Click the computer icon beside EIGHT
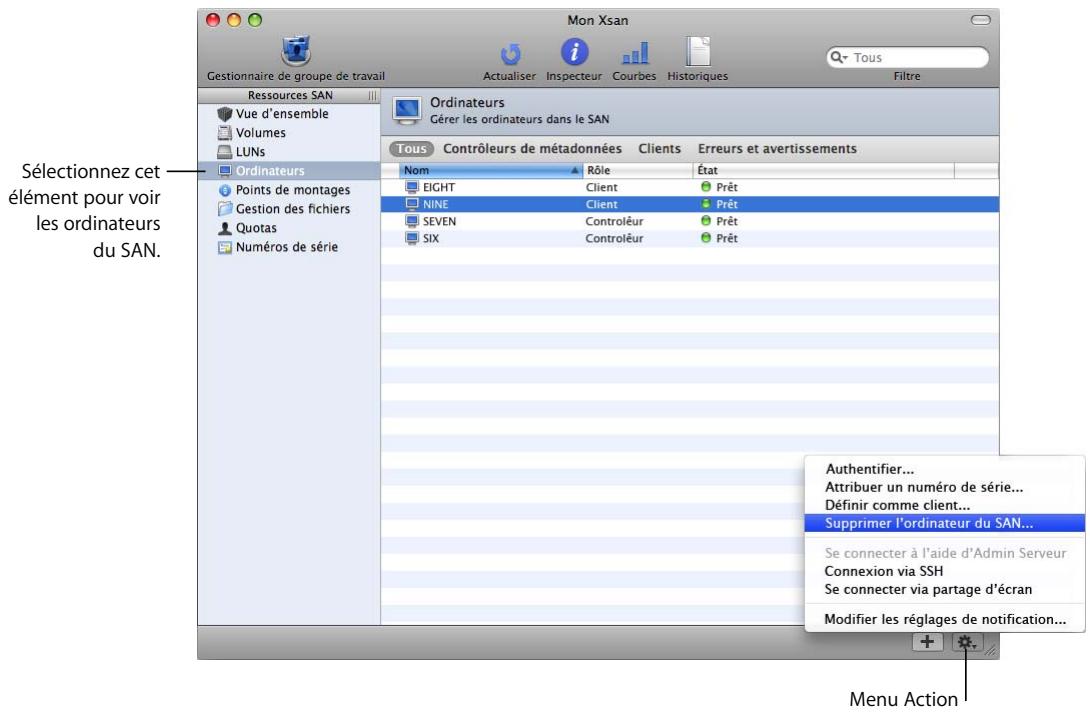The image size is (1090, 715). pyautogui.click(x=412, y=187)
